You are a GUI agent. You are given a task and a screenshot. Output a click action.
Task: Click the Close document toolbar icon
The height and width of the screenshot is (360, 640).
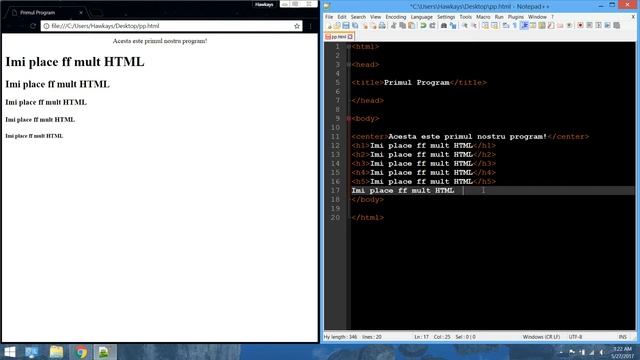click(x=365, y=26)
